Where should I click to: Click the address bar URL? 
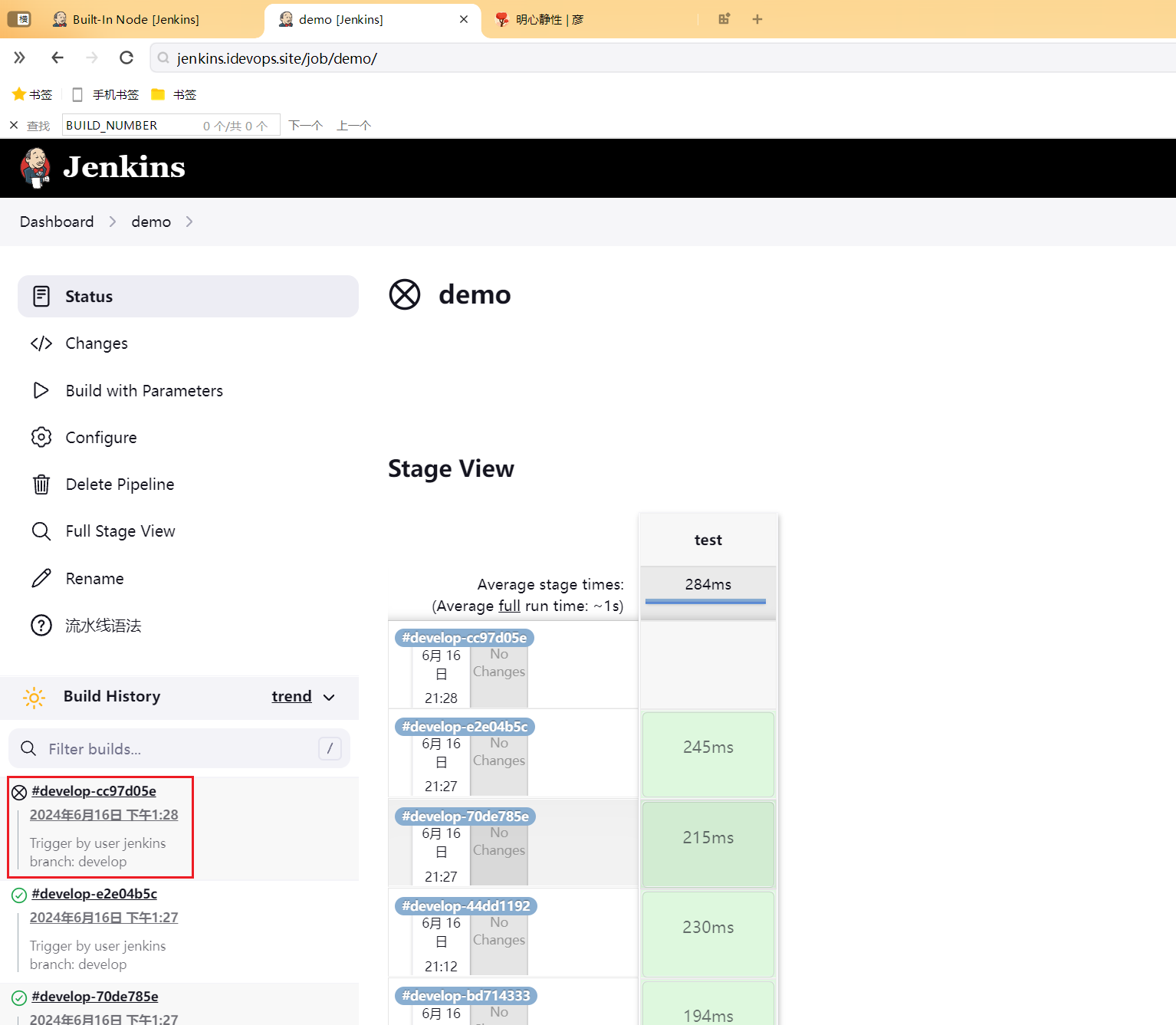277,58
